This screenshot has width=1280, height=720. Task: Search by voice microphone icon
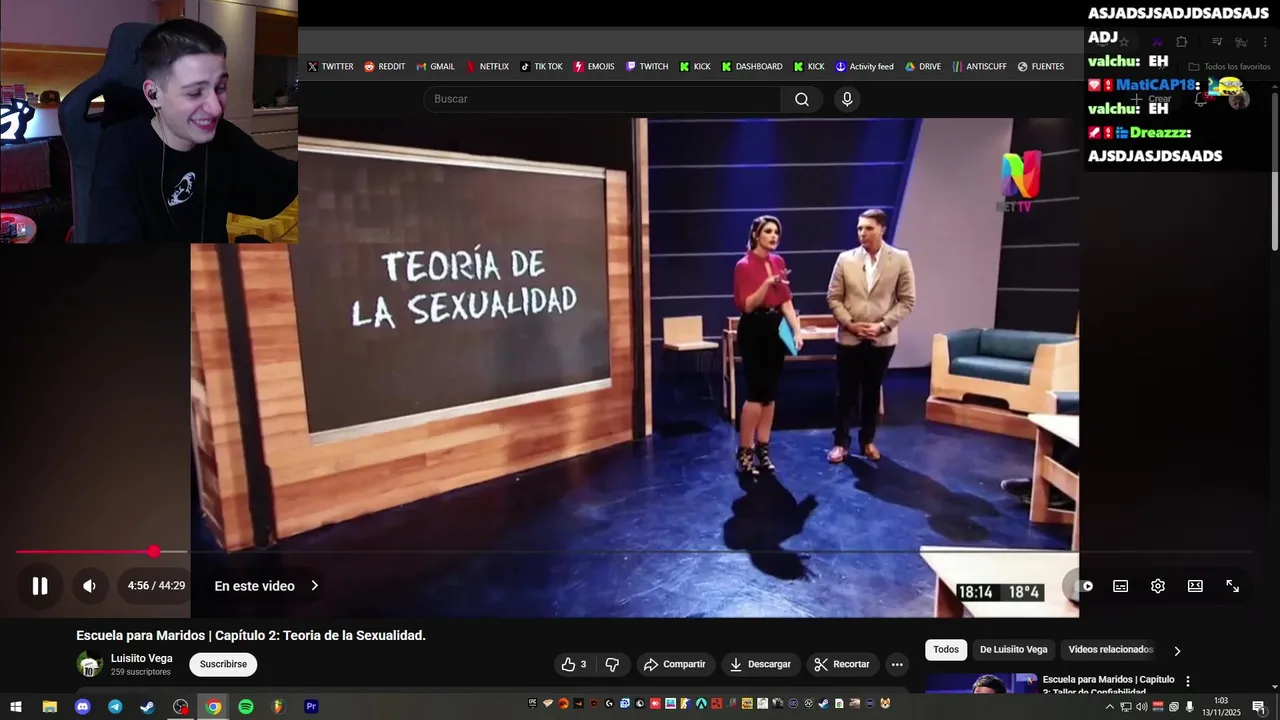click(847, 99)
